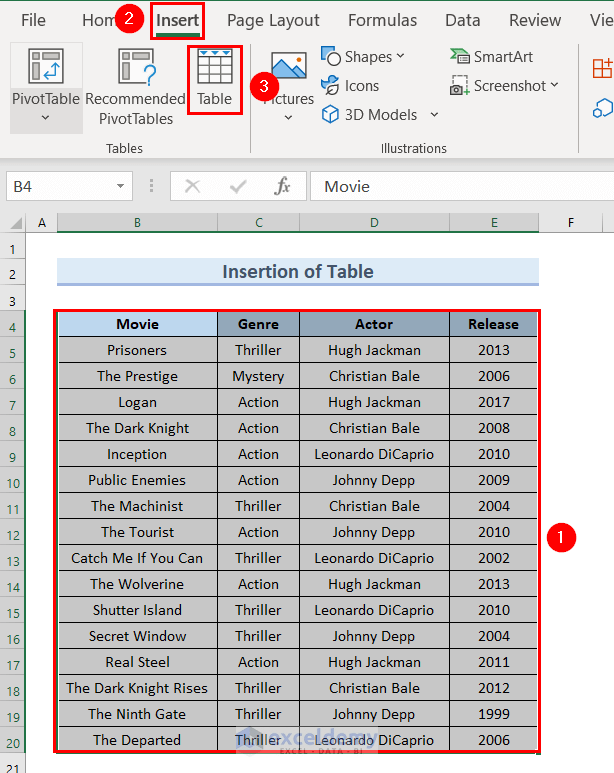
Task: Switch to the Formulas tab
Action: (x=382, y=20)
